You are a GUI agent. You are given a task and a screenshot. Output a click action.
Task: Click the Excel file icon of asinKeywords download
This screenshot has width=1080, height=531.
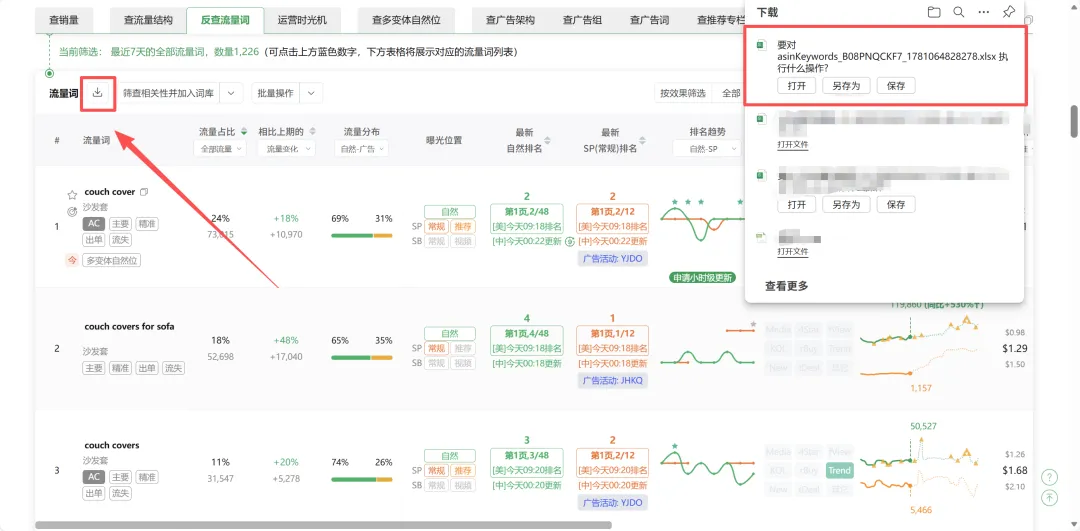(761, 45)
